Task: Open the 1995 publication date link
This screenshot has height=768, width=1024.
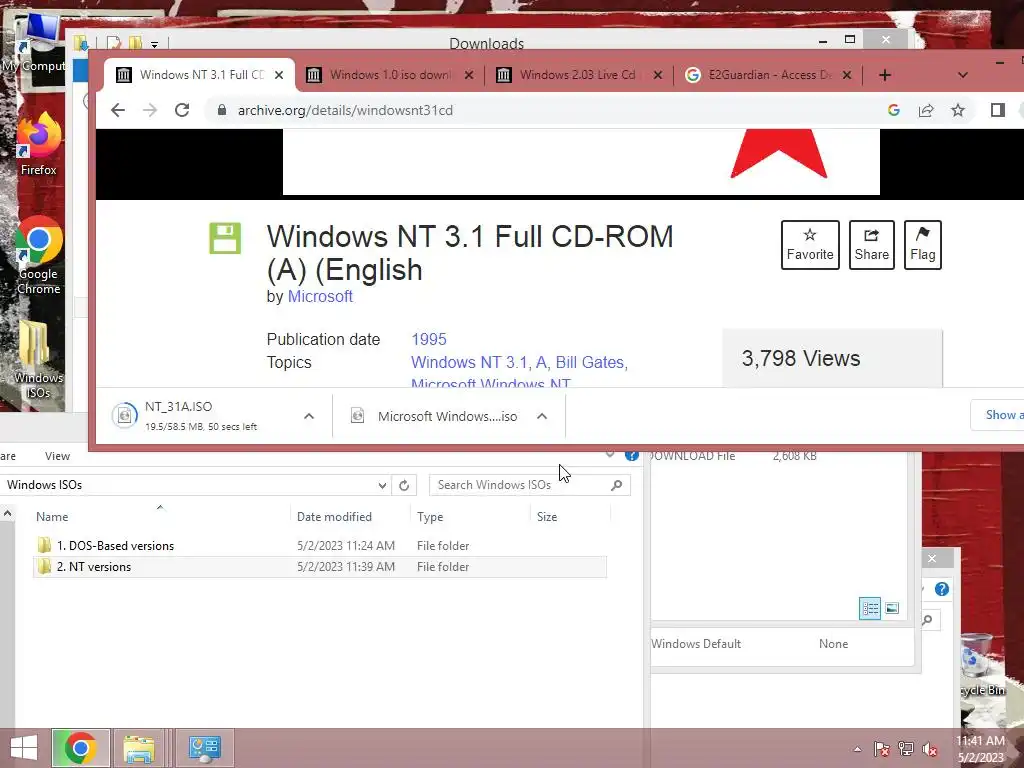Action: click(x=429, y=340)
